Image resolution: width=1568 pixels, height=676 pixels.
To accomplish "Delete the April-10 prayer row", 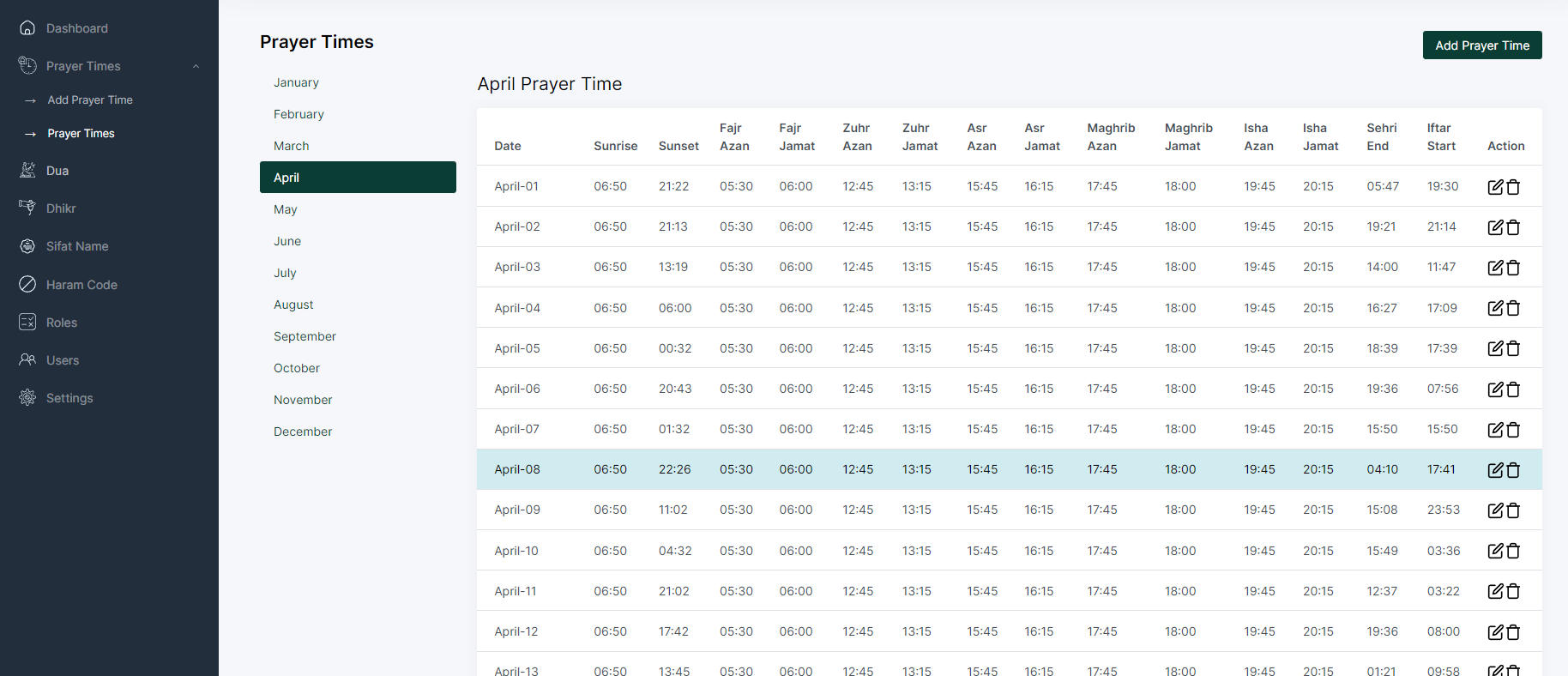I will 1513,551.
